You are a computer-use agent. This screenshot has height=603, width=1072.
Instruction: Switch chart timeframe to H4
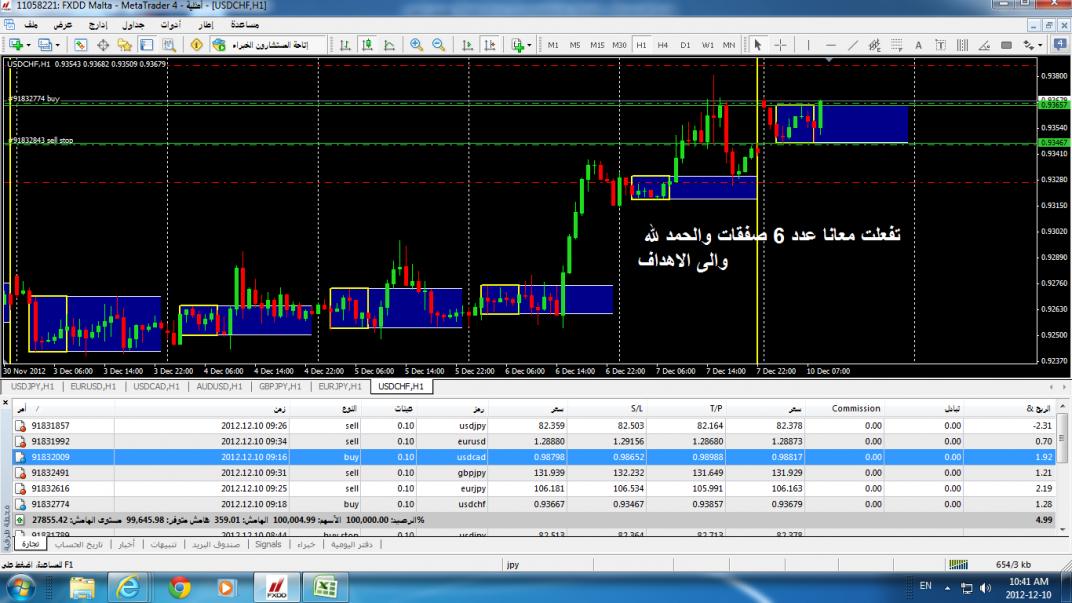click(663, 45)
